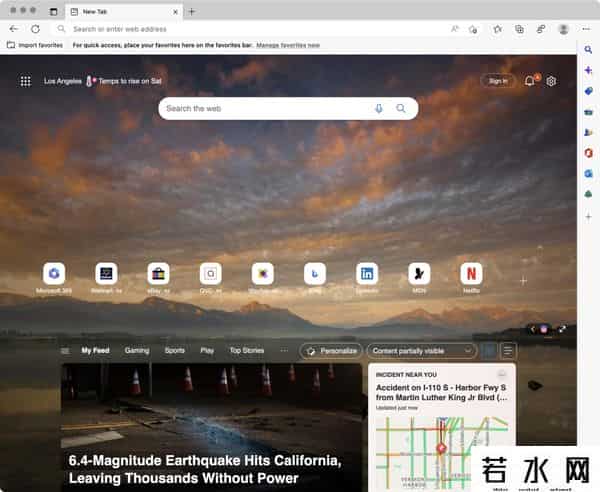Open the green tree icon in sidebar
Image resolution: width=600 pixels, height=492 pixels.
click(588, 194)
